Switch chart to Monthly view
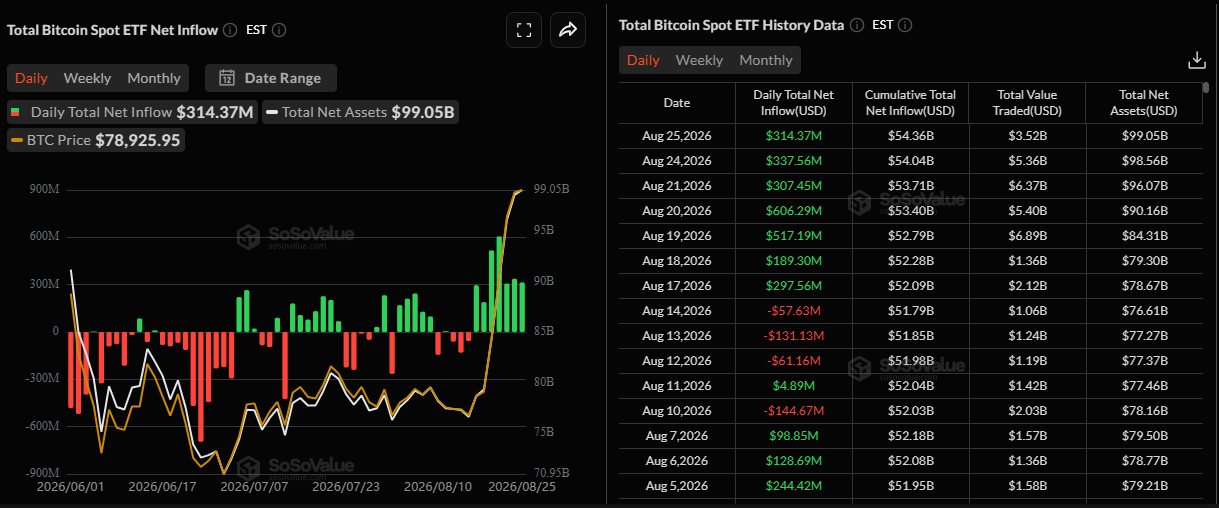Screen dimensions: 1219x508 154,78
